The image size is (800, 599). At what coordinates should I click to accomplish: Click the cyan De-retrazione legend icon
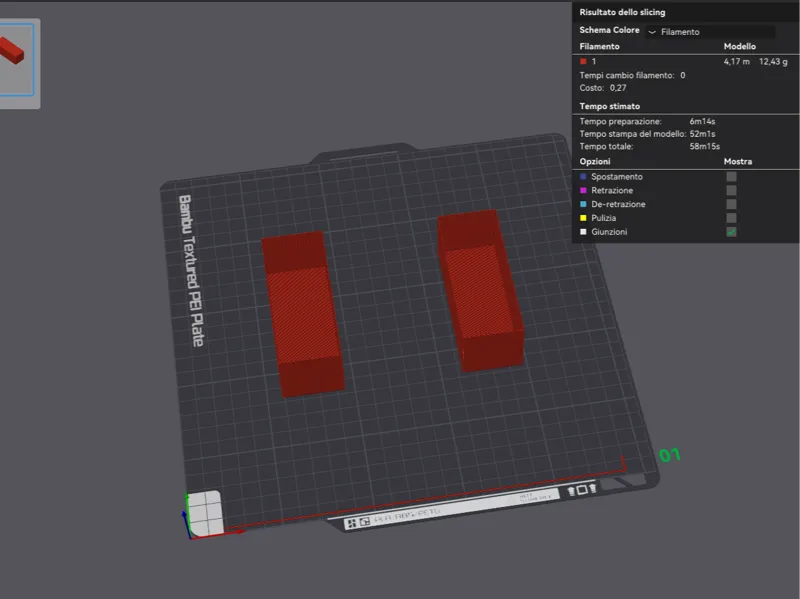583,204
